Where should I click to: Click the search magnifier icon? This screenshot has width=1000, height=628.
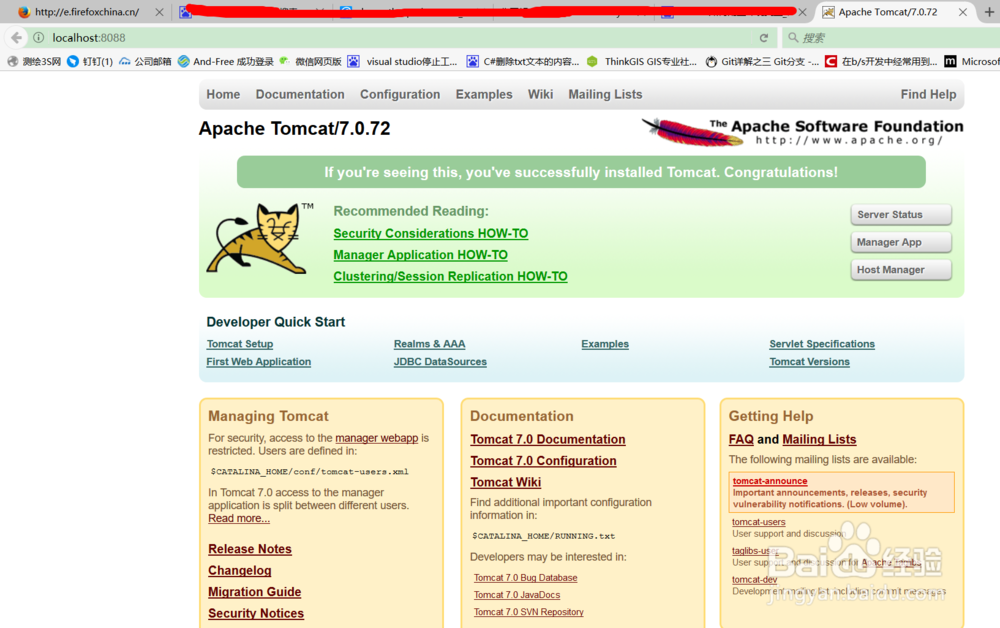[793, 38]
